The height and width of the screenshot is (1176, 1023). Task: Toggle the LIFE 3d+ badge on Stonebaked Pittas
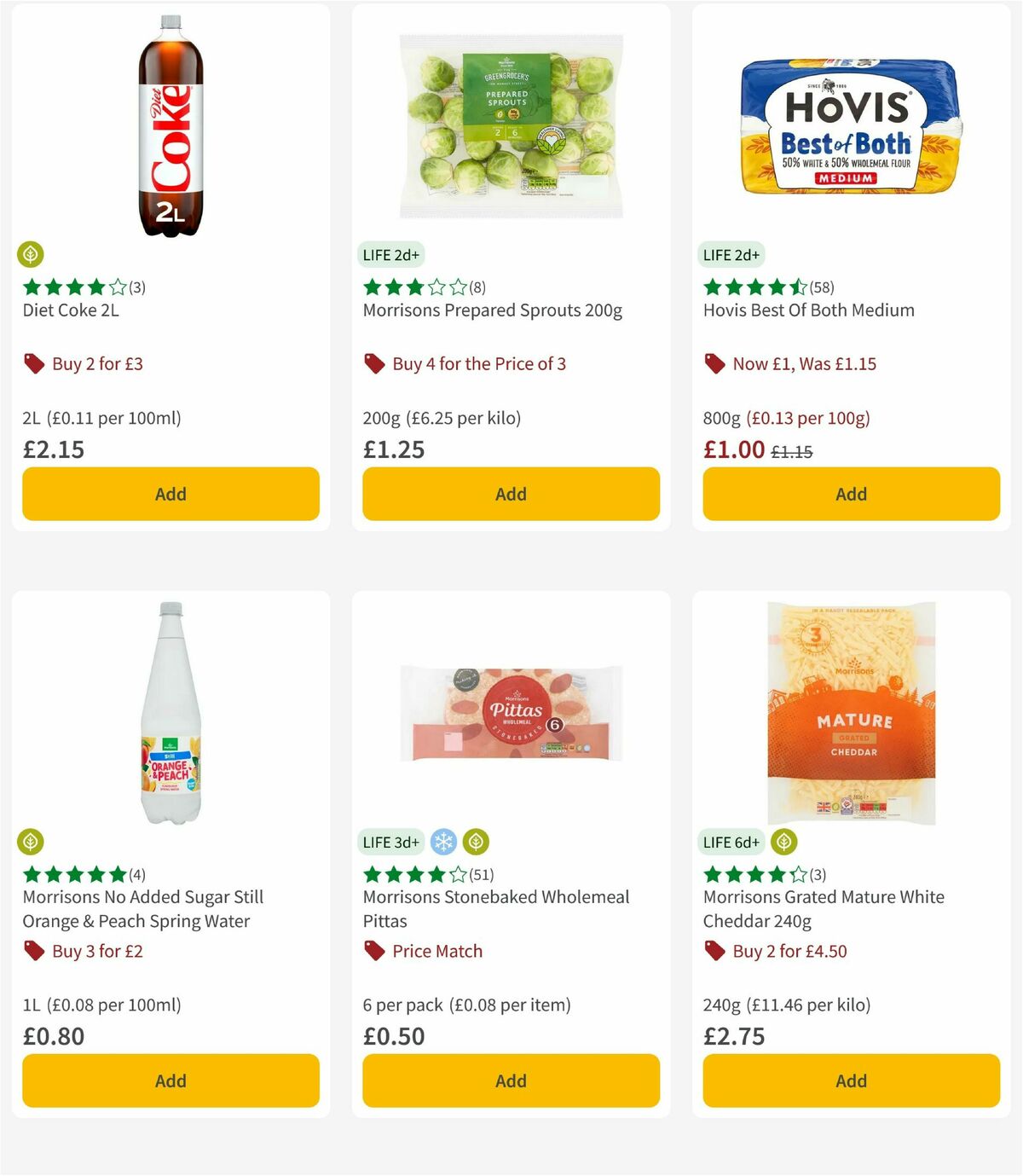click(391, 842)
